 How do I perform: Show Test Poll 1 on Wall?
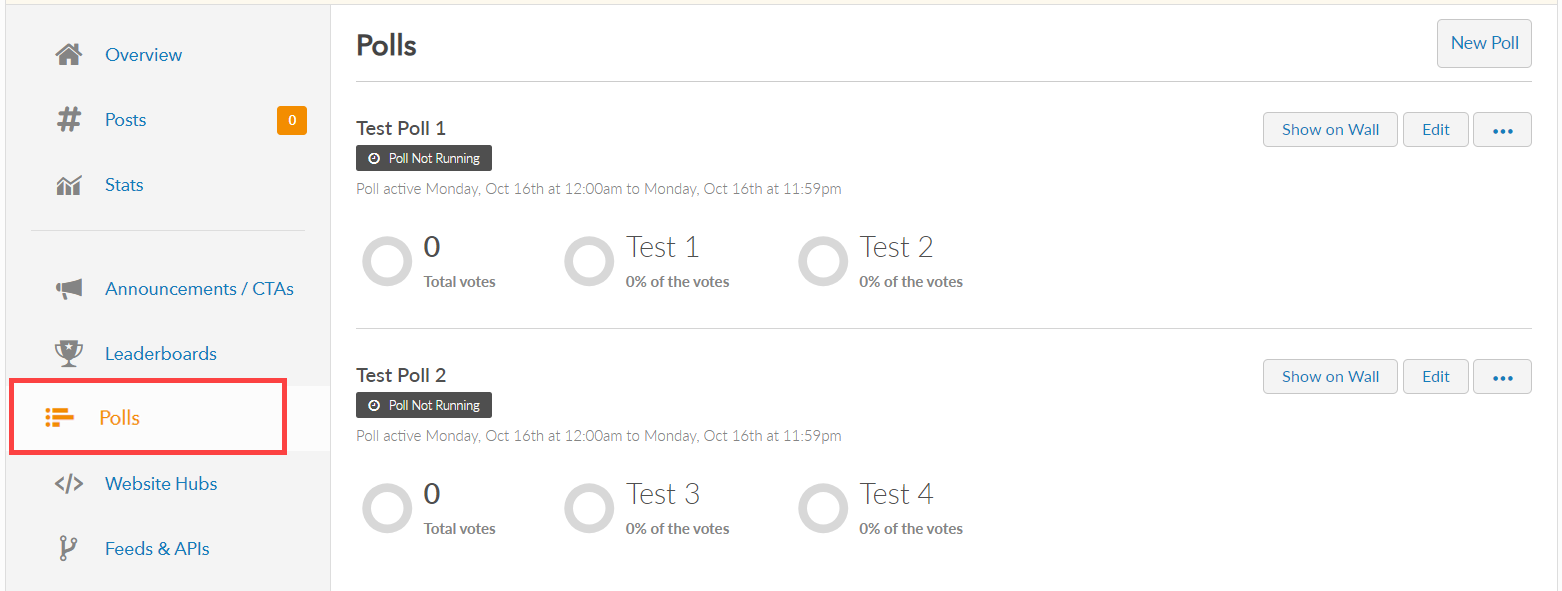click(1330, 130)
